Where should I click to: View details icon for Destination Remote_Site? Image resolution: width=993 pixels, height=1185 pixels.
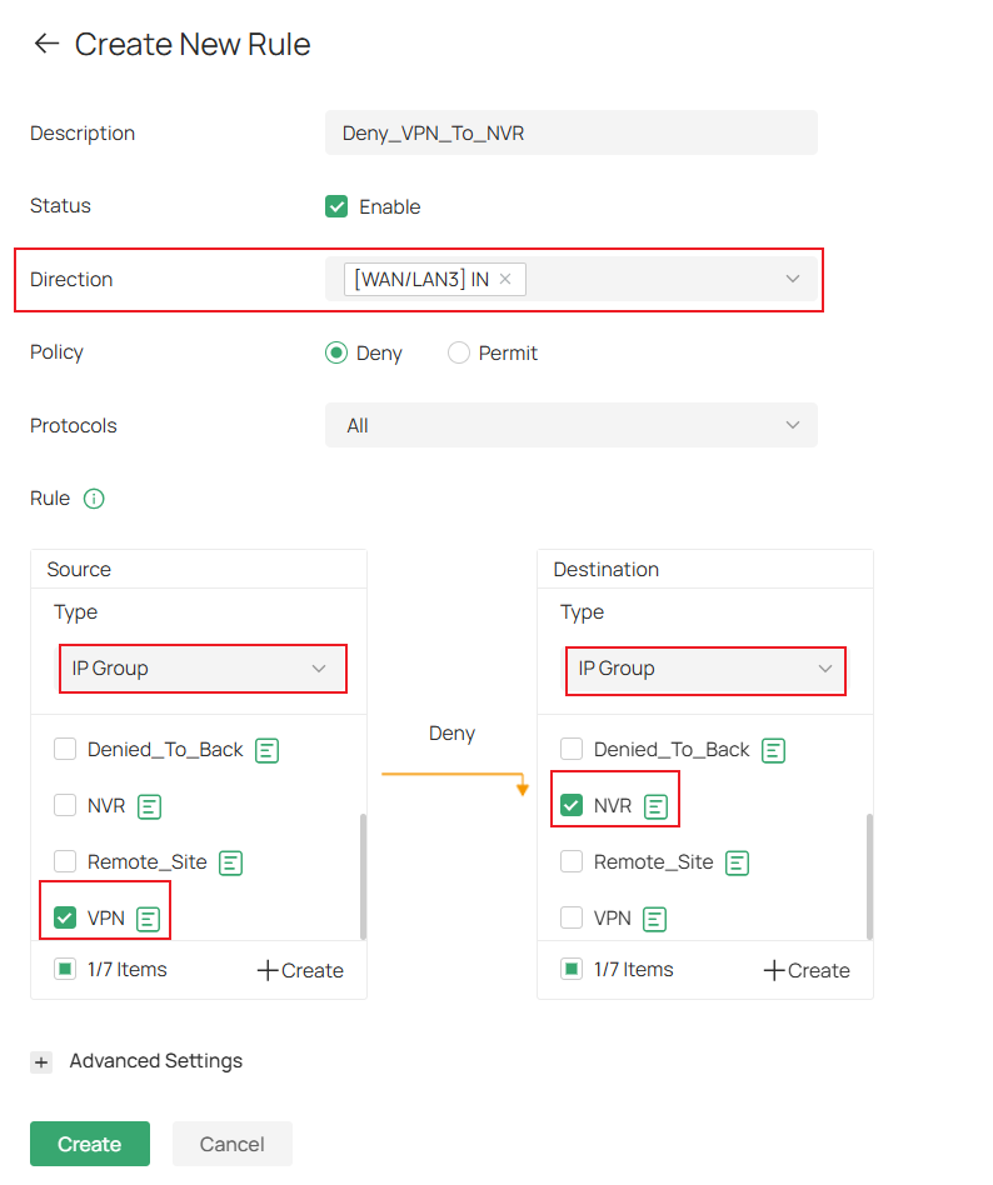pos(737,862)
